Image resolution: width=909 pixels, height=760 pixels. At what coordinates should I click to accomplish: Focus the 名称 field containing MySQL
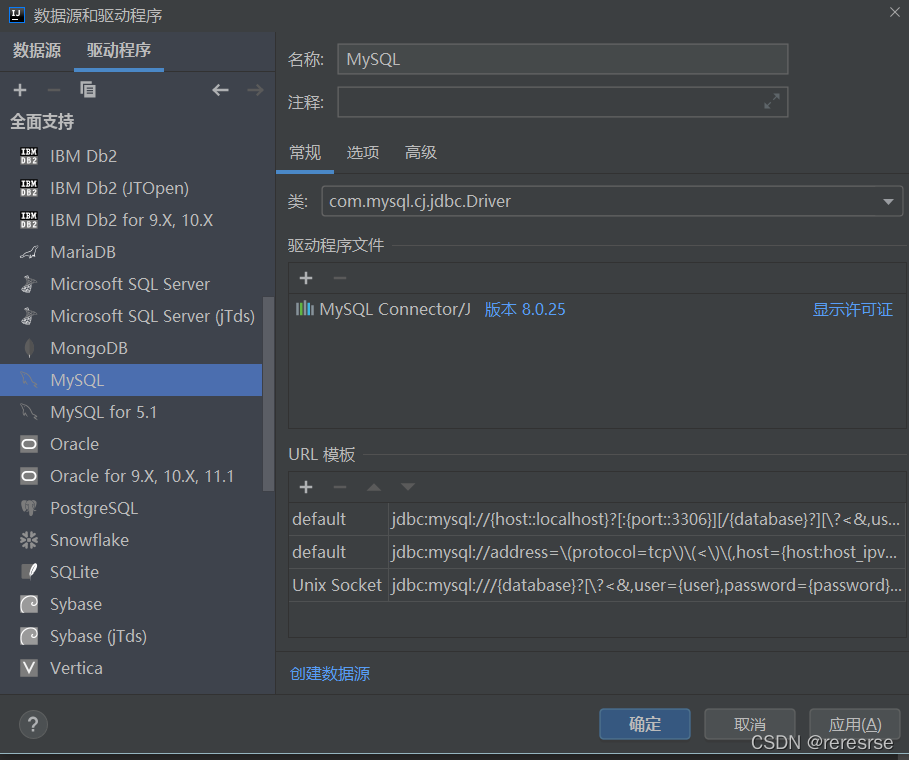click(x=562, y=59)
